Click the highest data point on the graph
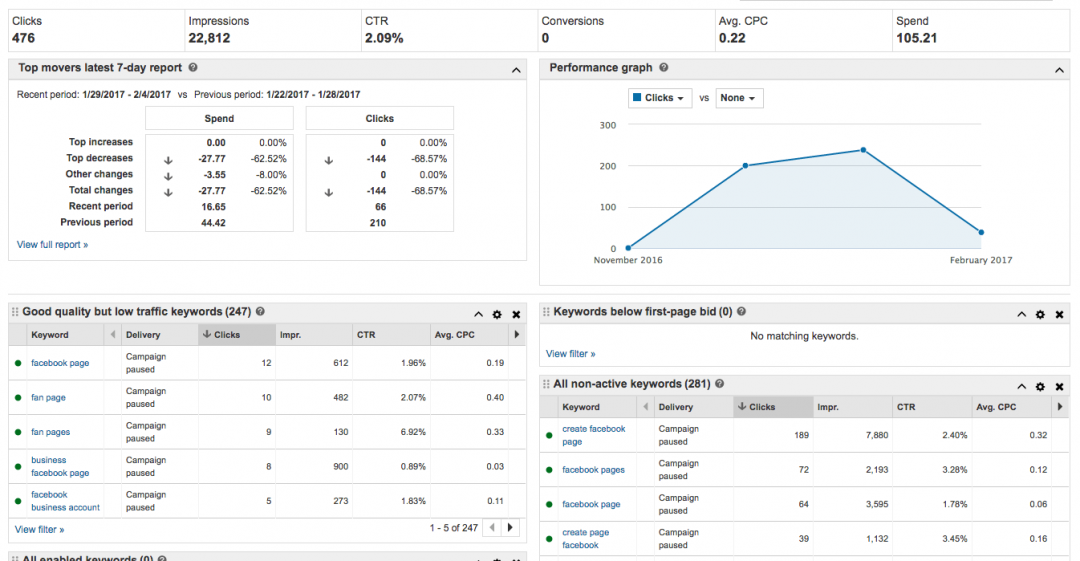The height and width of the screenshot is (561, 1080). click(862, 150)
